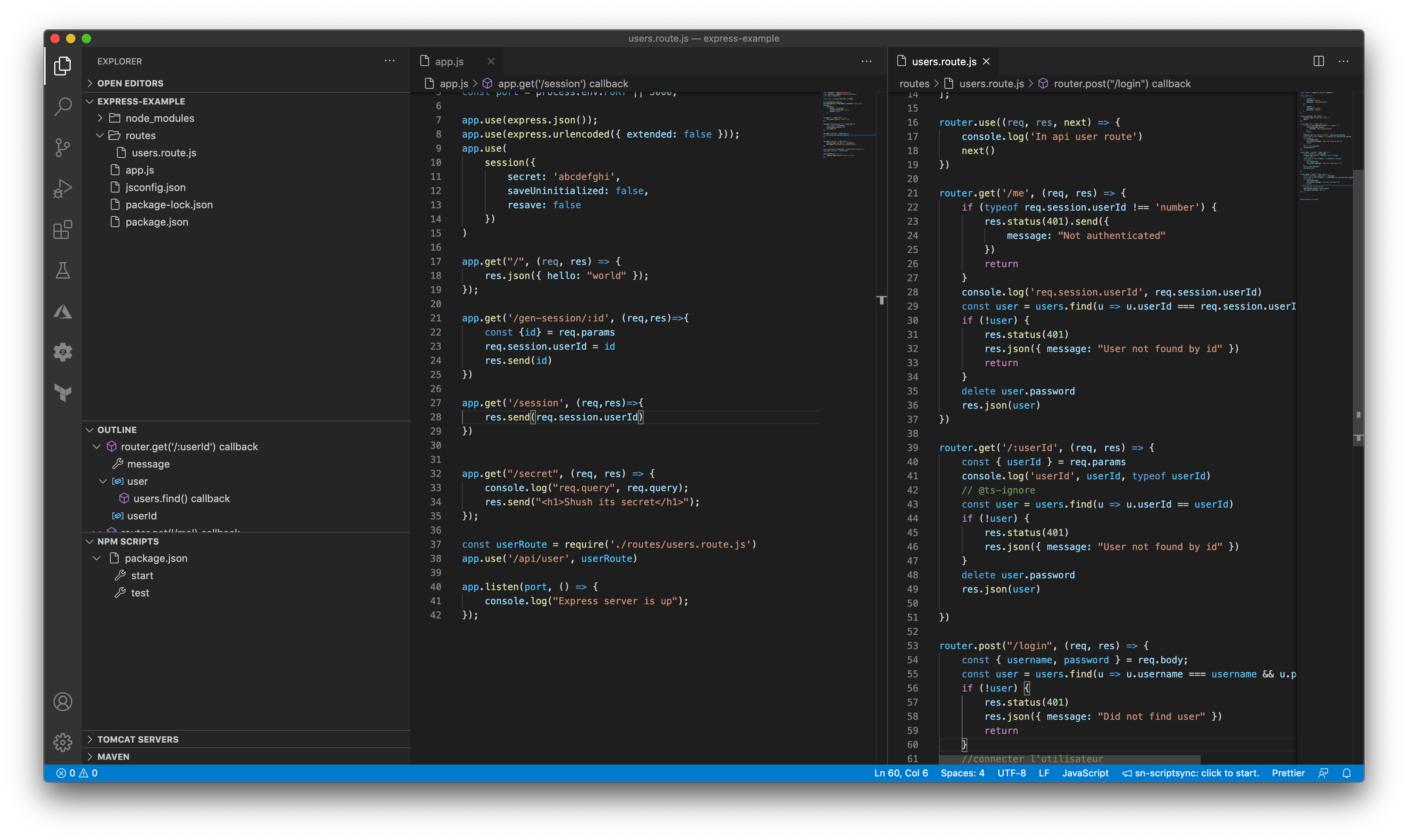Open the Azure extension view
This screenshot has height=840, width=1408.
pos(62,311)
